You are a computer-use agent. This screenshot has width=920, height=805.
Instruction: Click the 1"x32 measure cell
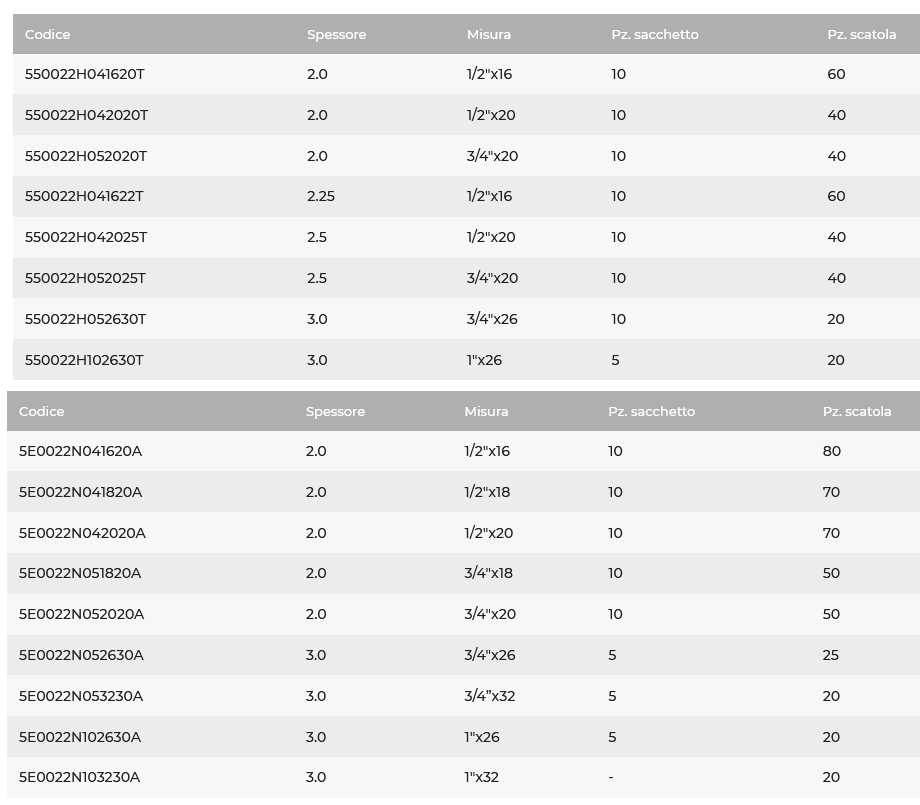481,777
